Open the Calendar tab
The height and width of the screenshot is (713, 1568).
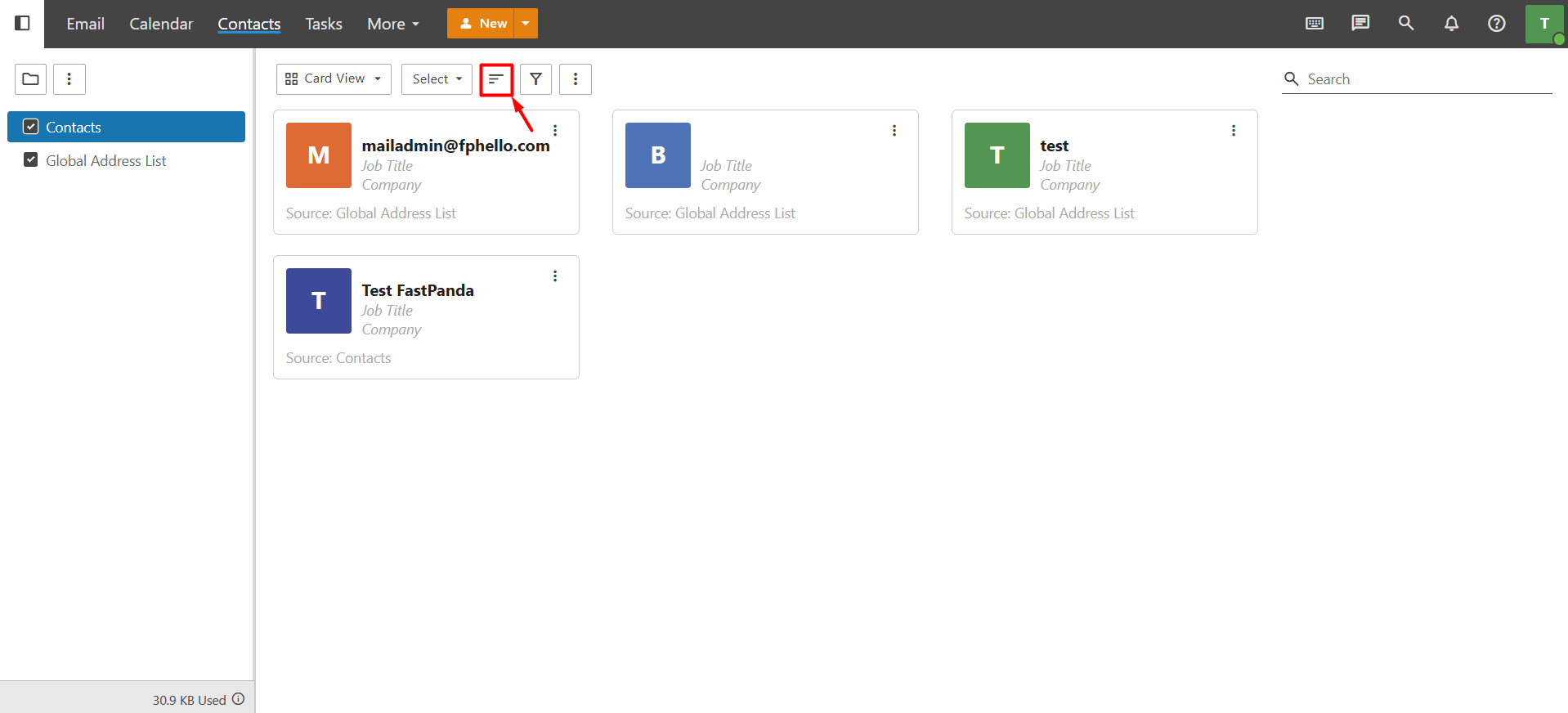click(x=161, y=24)
